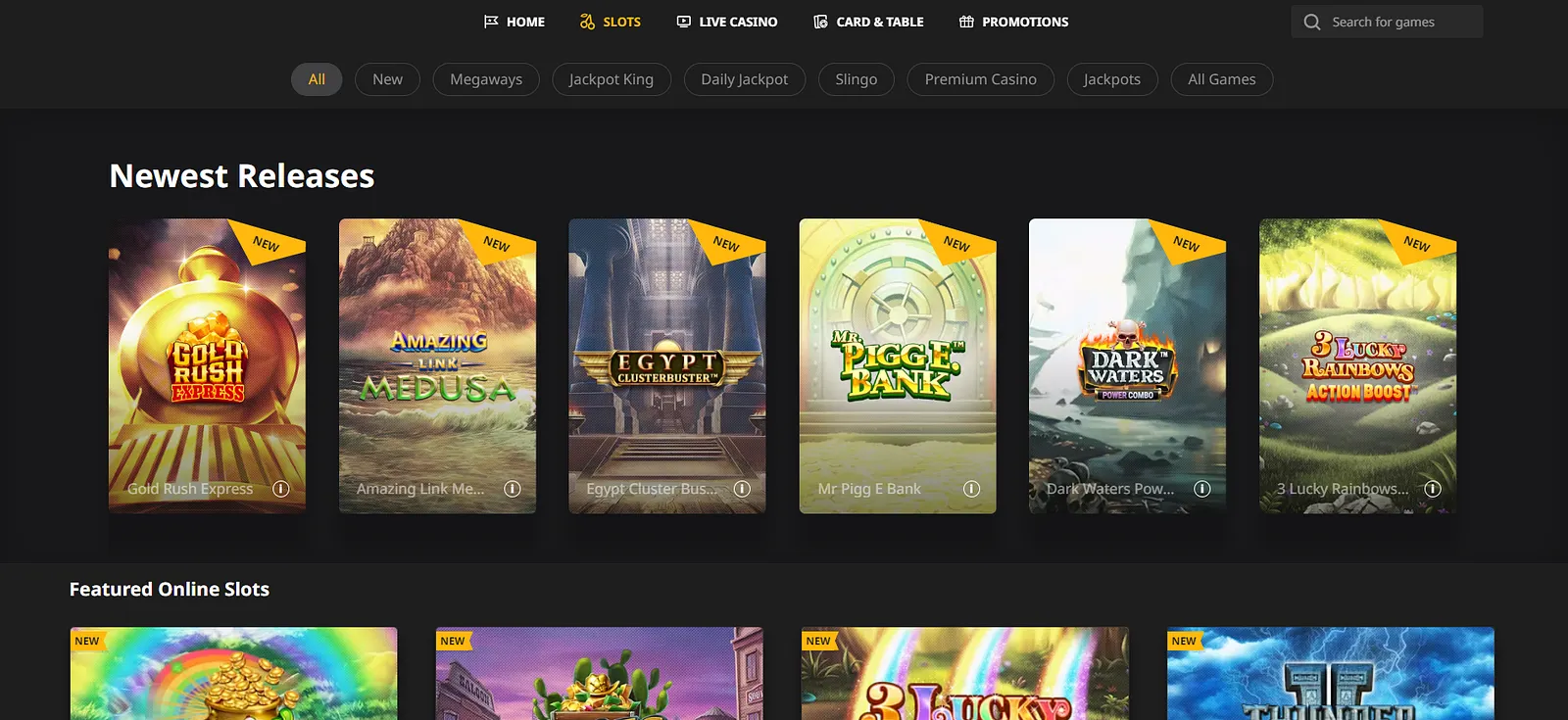The height and width of the screenshot is (720, 1568).
Task: Choose the Daily Jackpot category
Action: pyautogui.click(x=744, y=79)
